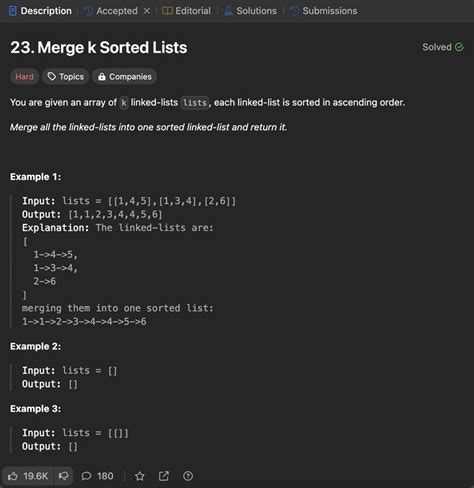The width and height of the screenshot is (474, 488).
Task: Expand the Topics tag button
Action: click(66, 77)
